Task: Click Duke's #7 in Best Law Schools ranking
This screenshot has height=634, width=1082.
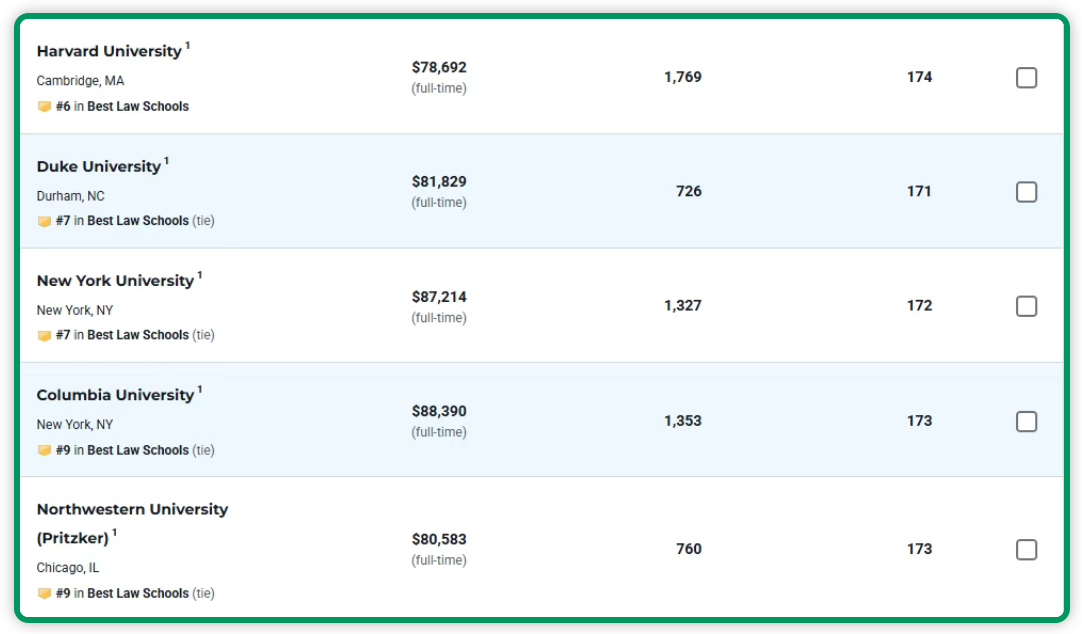Action: click(122, 221)
